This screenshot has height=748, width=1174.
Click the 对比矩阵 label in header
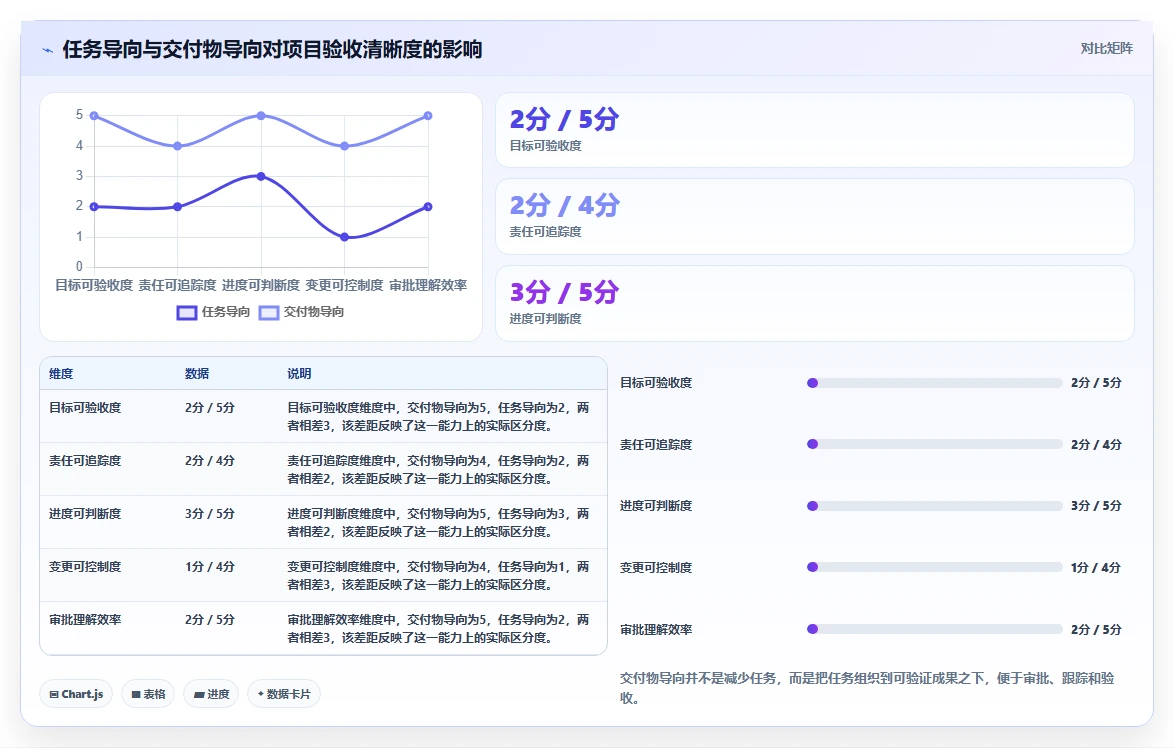pyautogui.click(x=1106, y=49)
